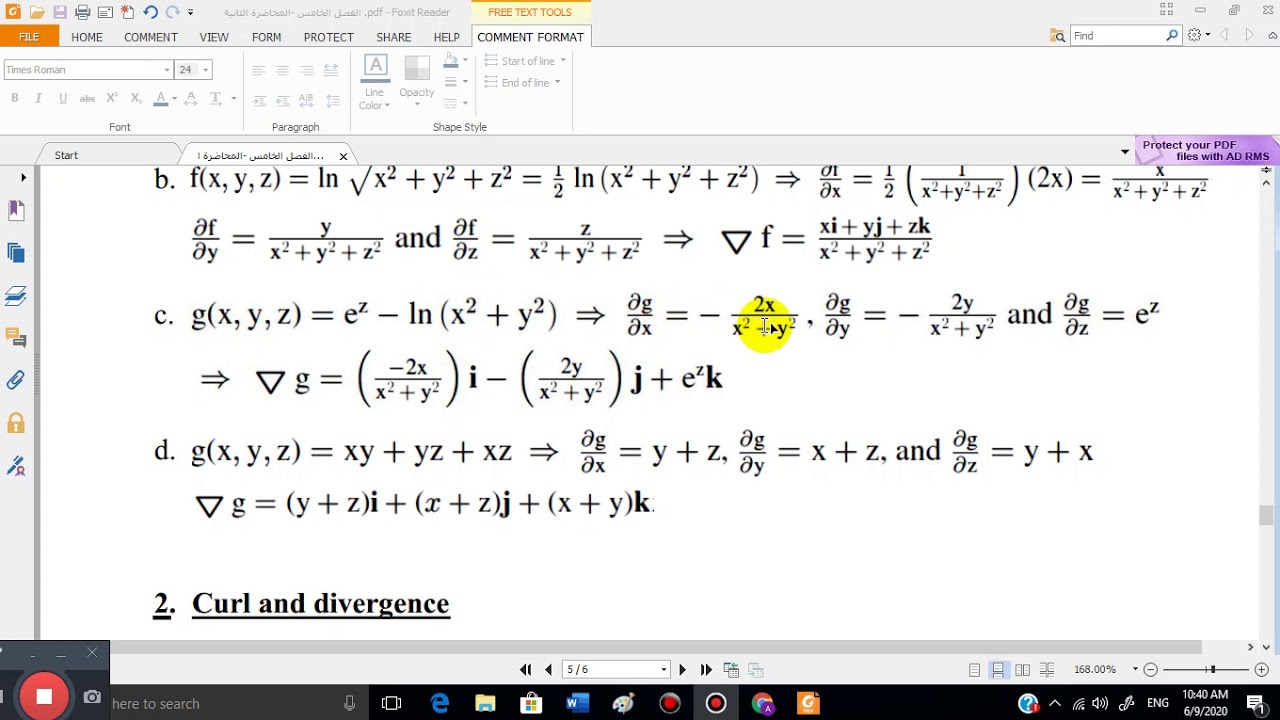The image size is (1280, 720).
Task: Open the Attachments paperclip panel icon
Action: (x=16, y=380)
